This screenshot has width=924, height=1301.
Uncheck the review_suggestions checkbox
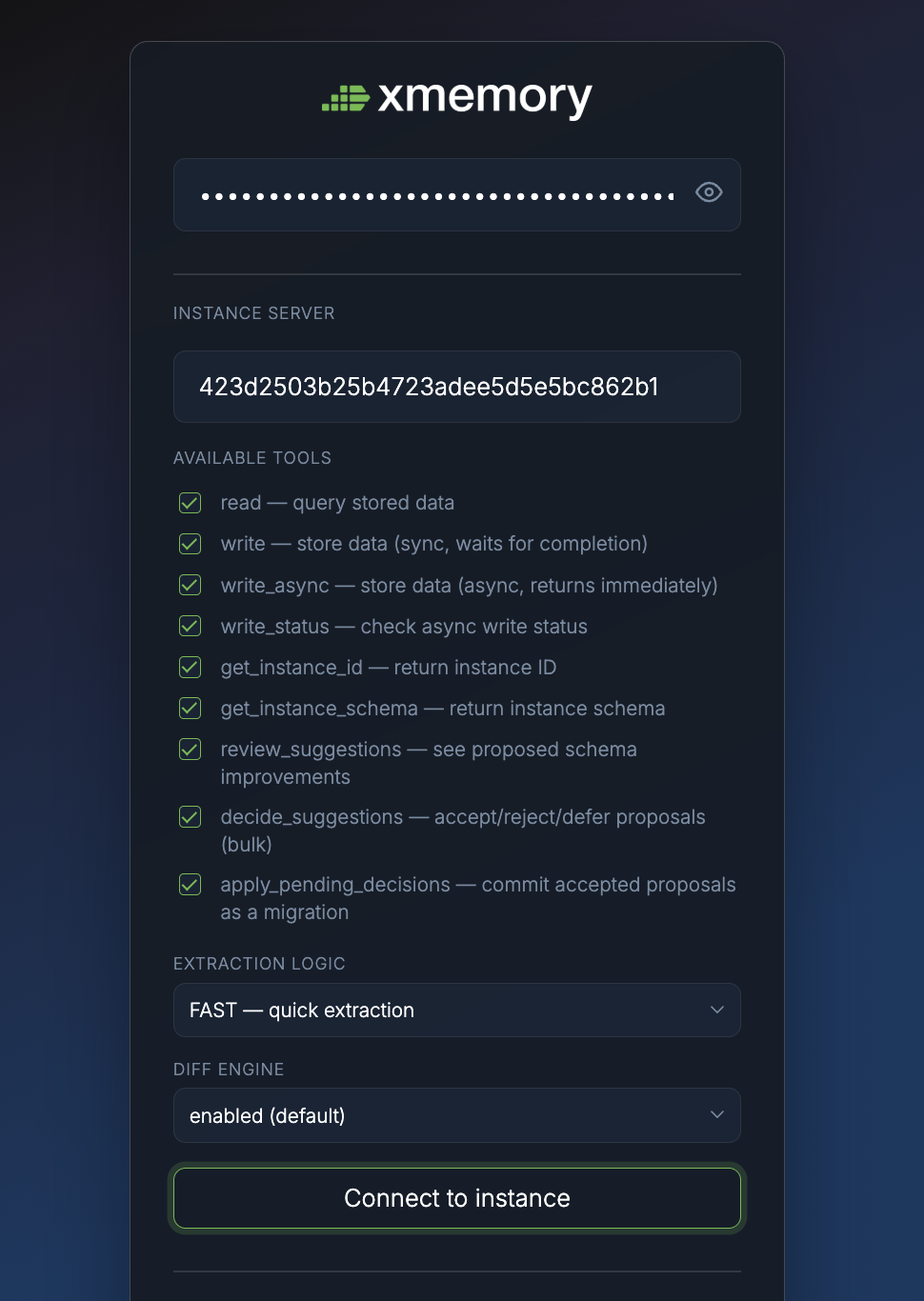(191, 750)
